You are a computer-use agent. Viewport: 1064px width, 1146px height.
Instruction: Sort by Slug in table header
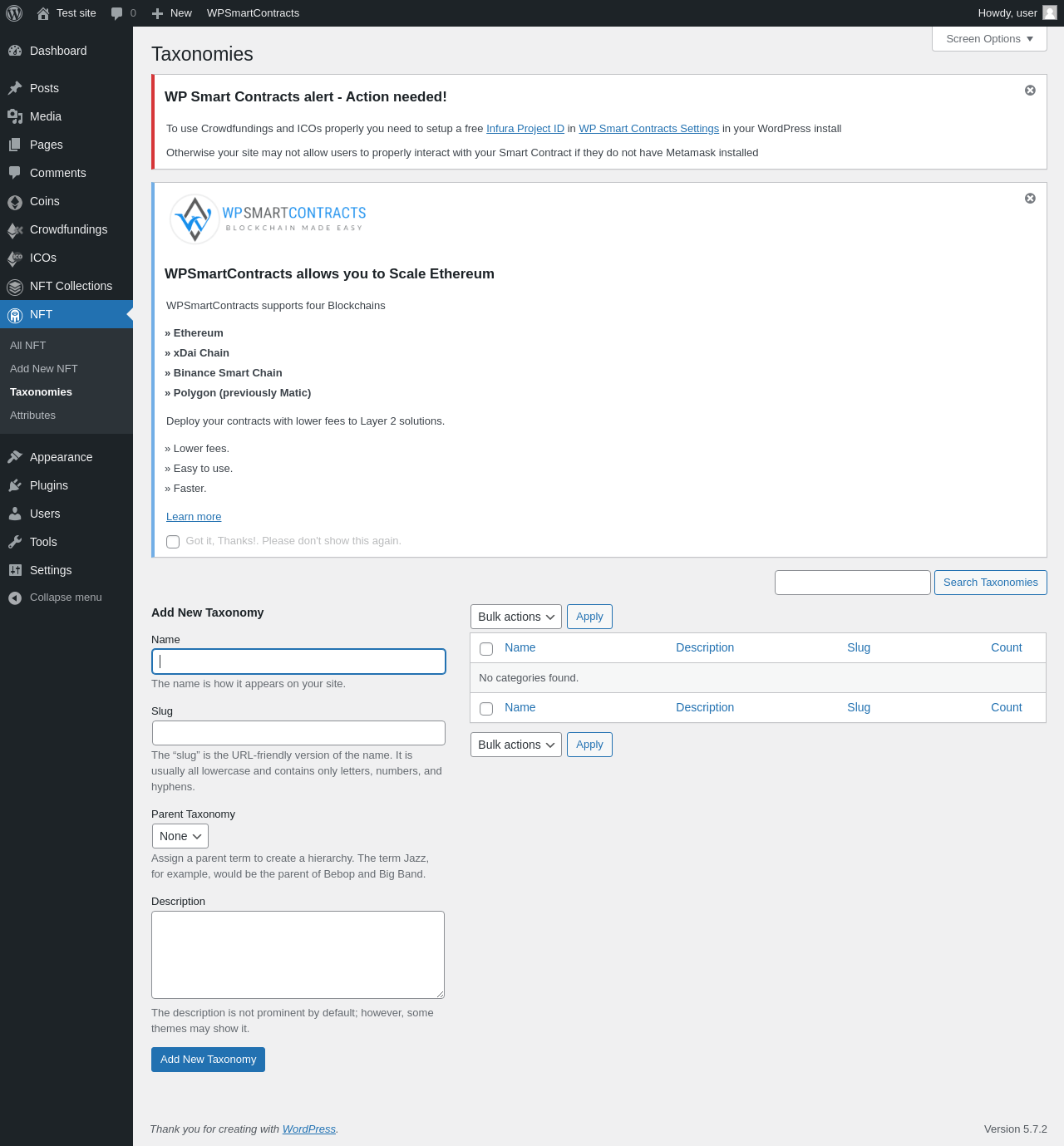pos(859,647)
